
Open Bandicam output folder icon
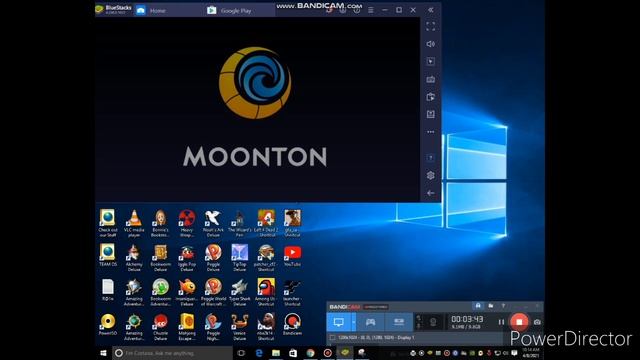(x=491, y=306)
